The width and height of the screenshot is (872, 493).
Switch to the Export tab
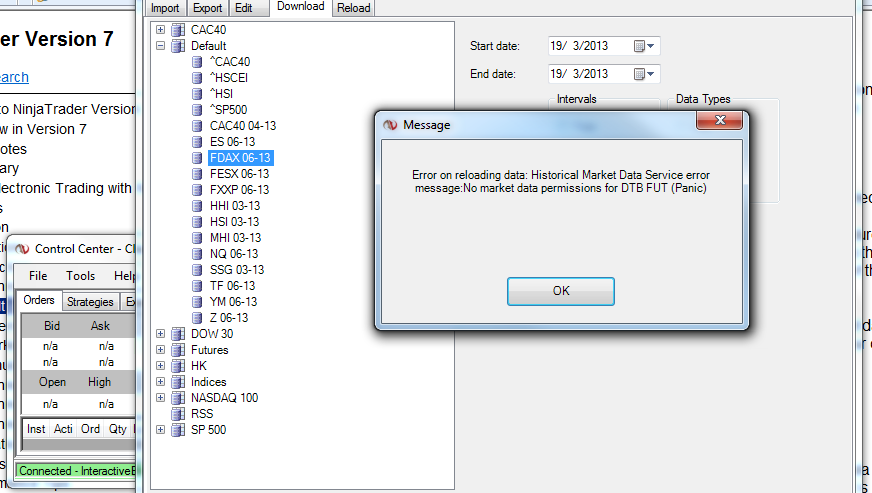click(x=207, y=8)
